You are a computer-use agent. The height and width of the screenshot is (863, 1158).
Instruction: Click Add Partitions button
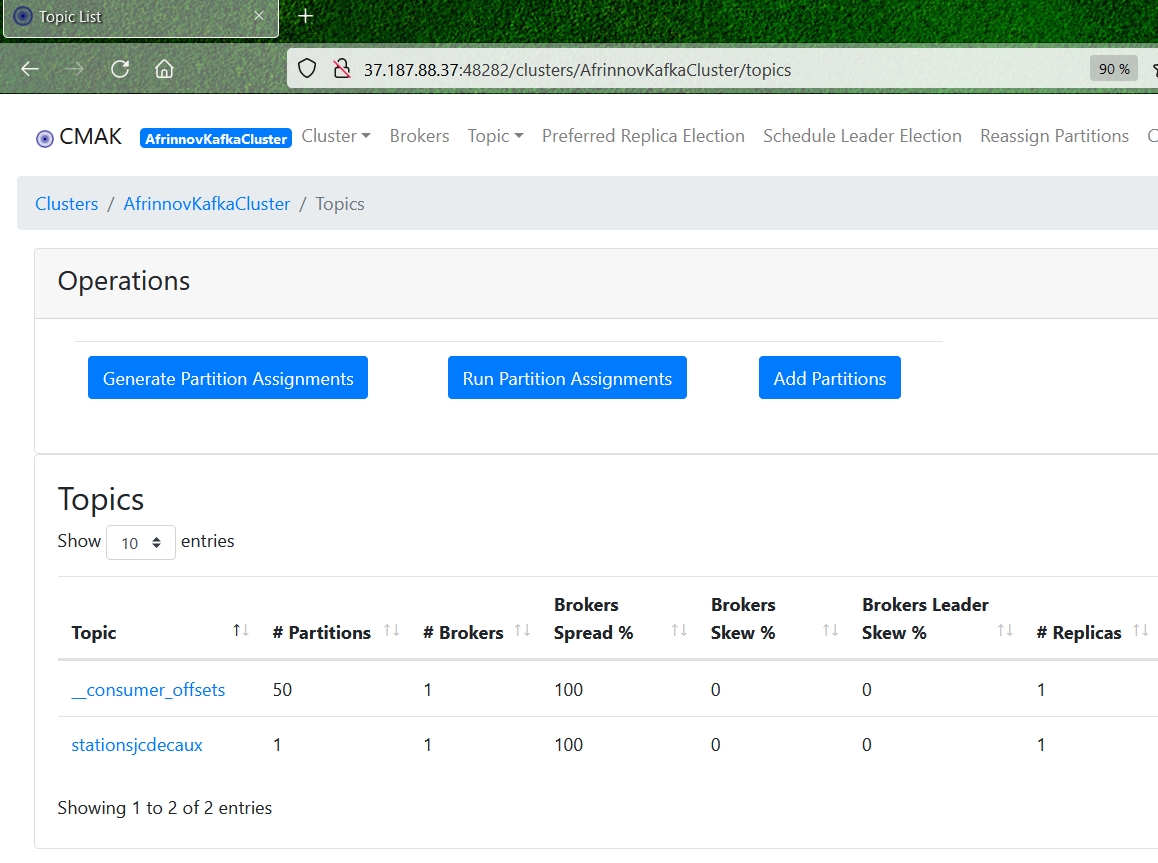coord(829,378)
